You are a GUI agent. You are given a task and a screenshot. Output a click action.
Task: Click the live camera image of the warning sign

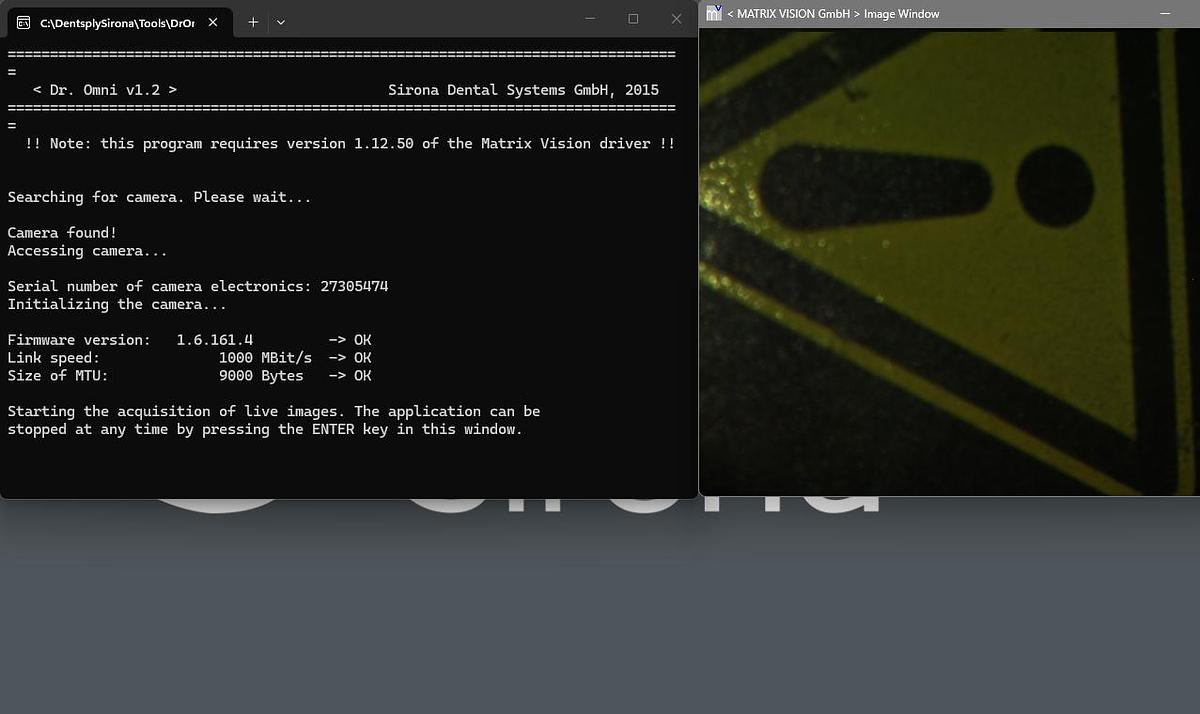(x=949, y=262)
